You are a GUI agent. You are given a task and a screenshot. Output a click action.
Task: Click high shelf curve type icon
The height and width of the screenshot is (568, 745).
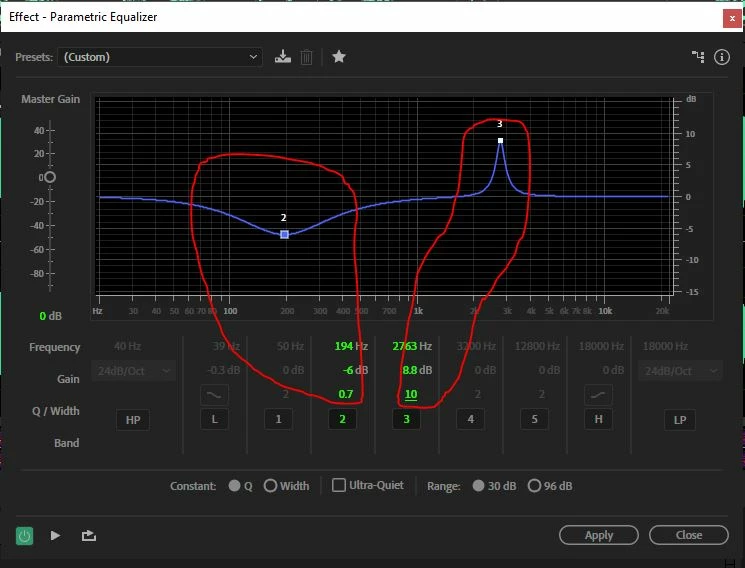point(598,395)
